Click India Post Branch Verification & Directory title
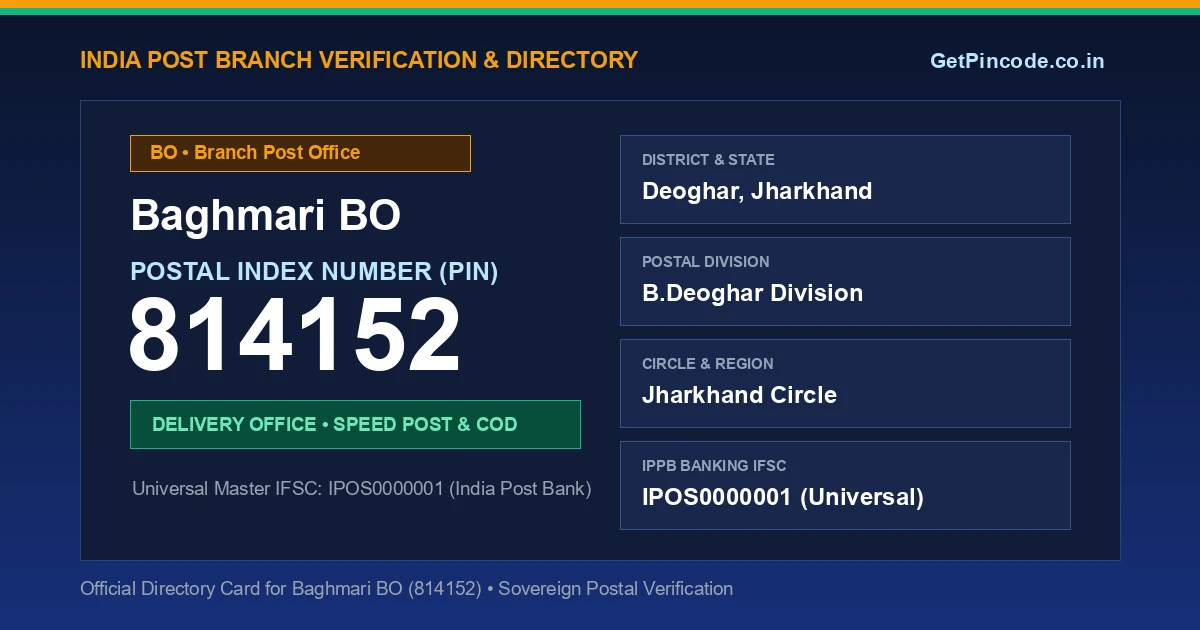1200x630 pixels. [x=358, y=60]
